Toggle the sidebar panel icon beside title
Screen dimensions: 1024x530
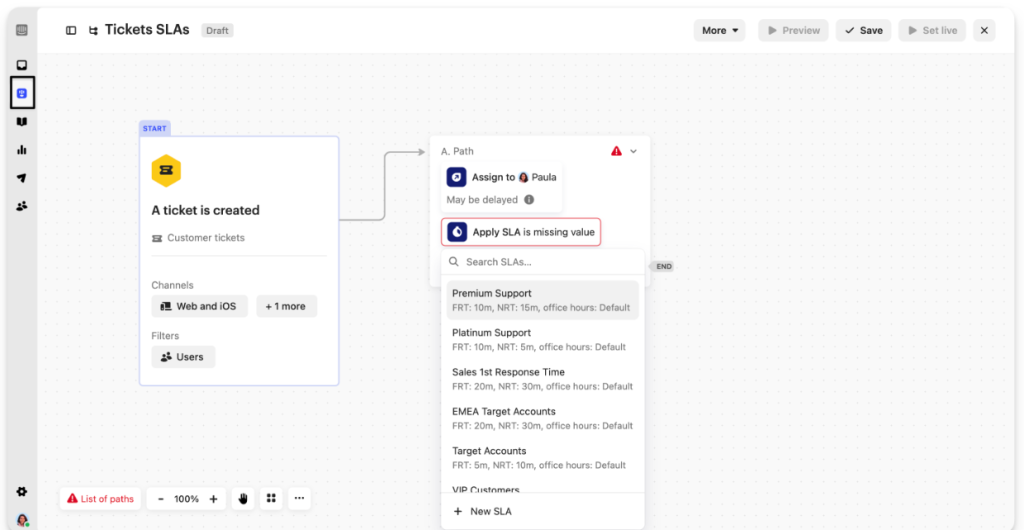tap(71, 30)
